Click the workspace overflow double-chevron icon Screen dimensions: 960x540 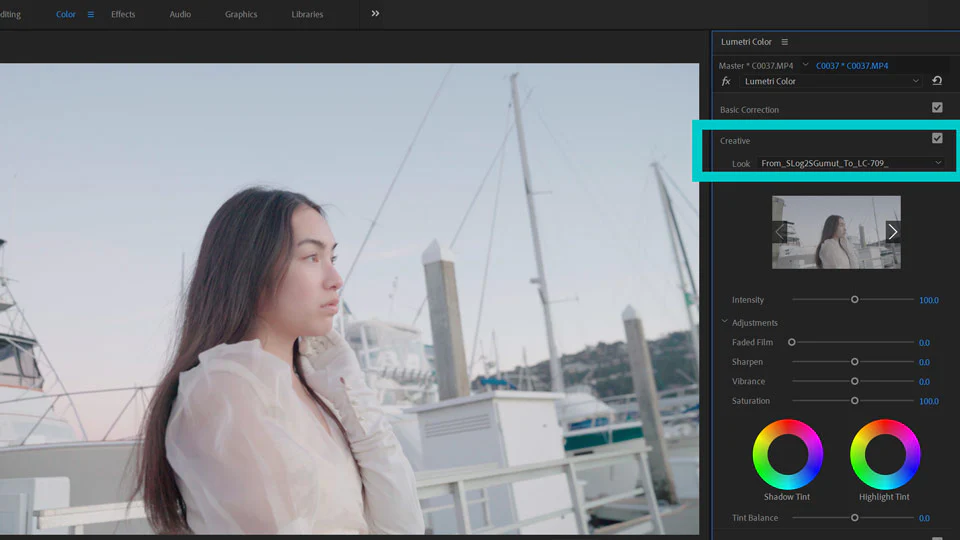375,14
